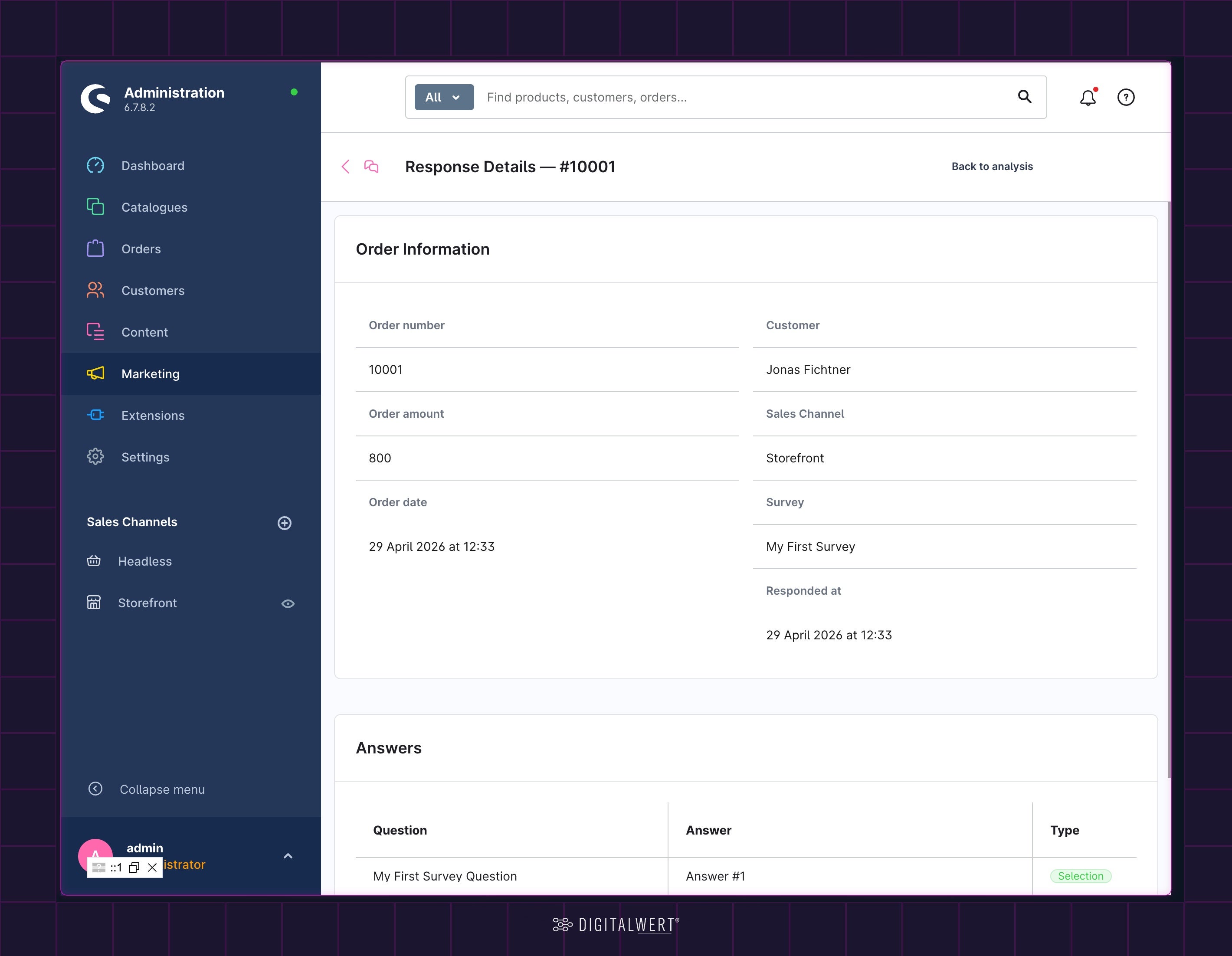Click Sales Channel value Storefront
Viewport: 1232px width, 956px height.
(795, 458)
